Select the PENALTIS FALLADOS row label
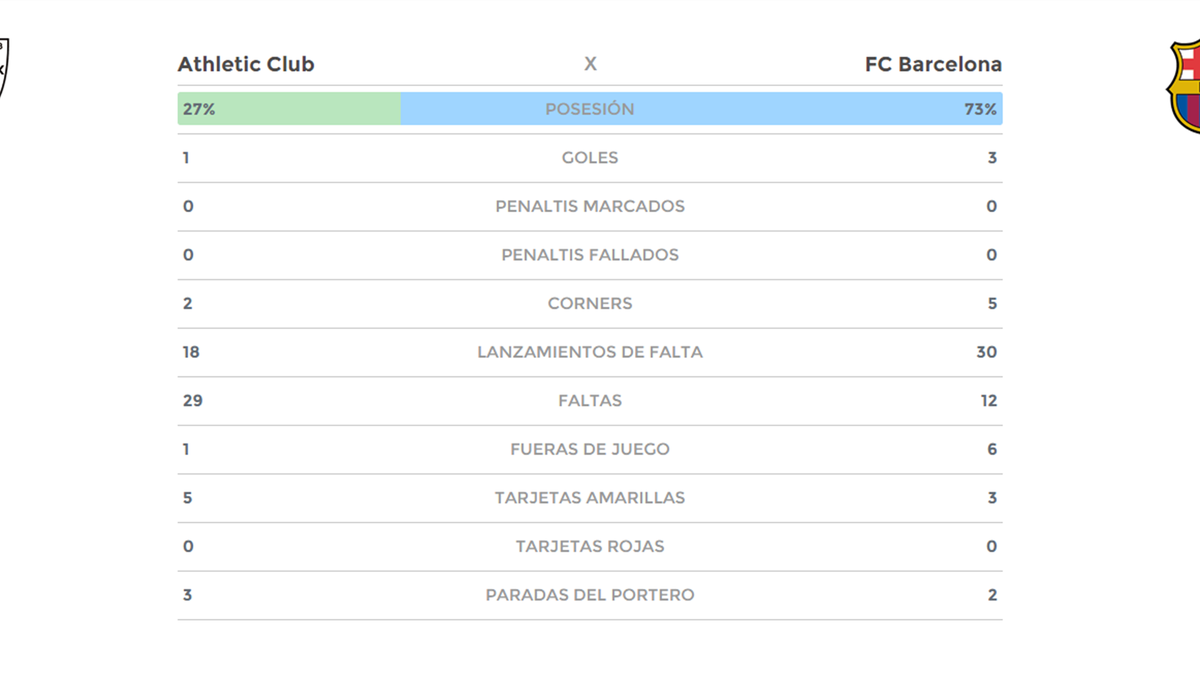 point(590,255)
